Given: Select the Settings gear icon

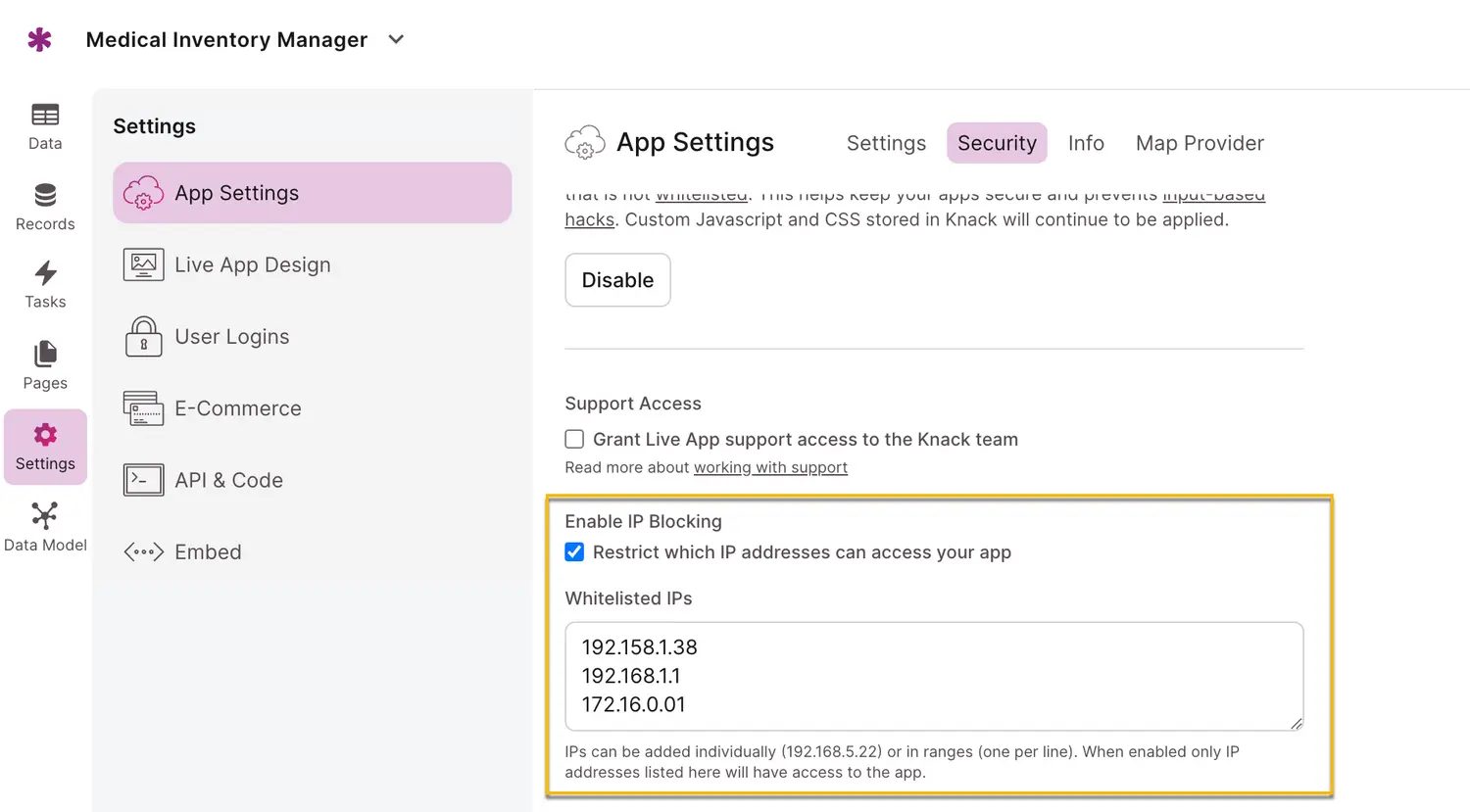Looking at the screenshot, I should click(x=45, y=435).
